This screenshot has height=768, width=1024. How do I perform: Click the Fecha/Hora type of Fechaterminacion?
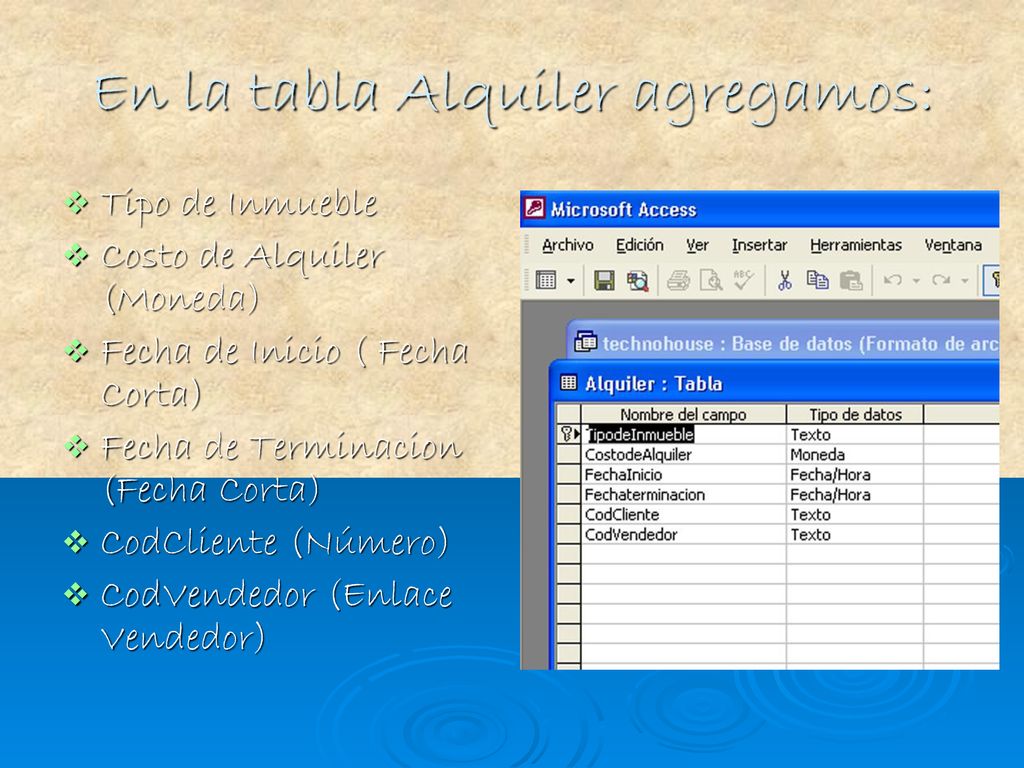(855, 494)
